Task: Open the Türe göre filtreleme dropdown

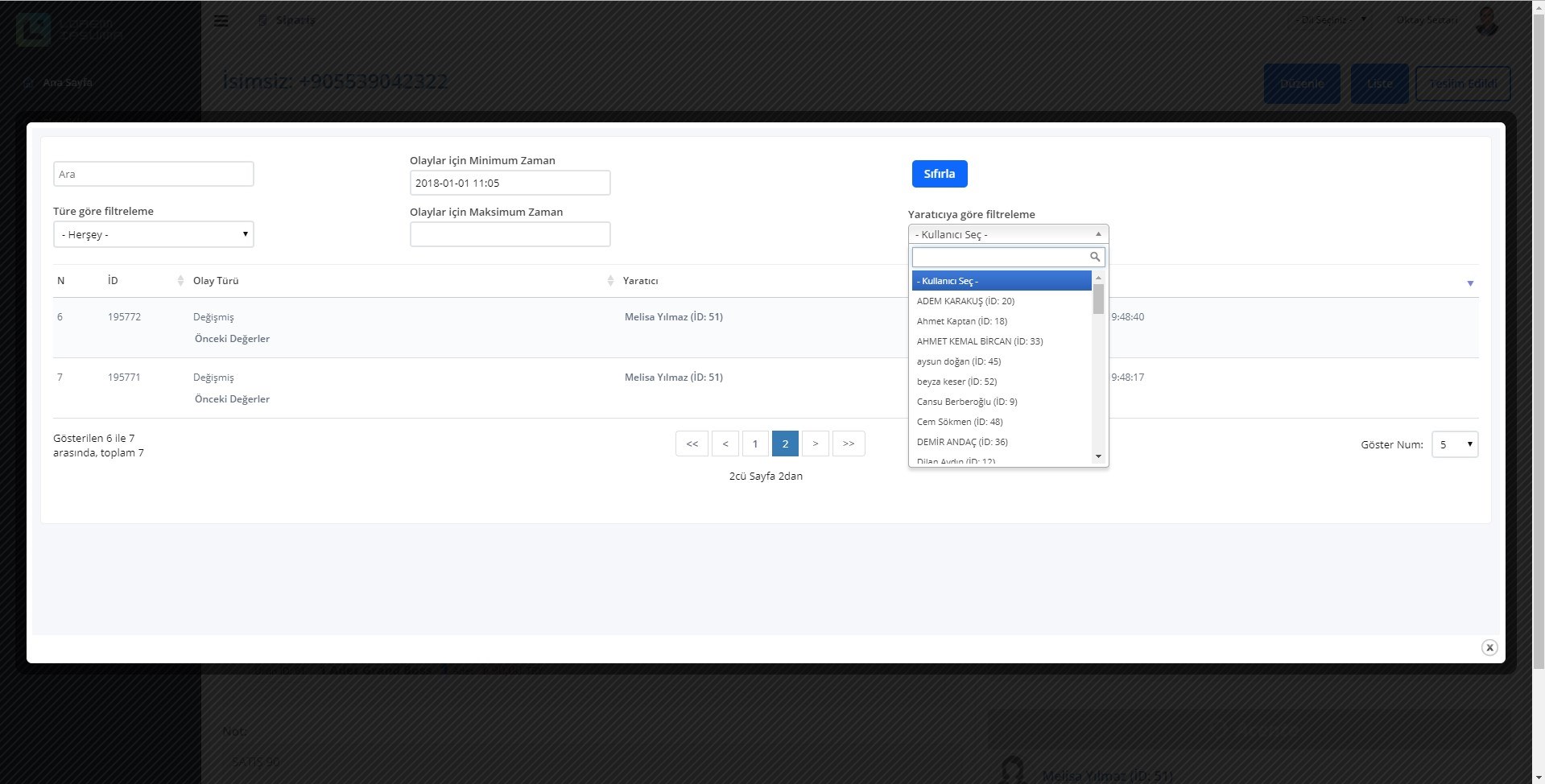Action: click(153, 234)
